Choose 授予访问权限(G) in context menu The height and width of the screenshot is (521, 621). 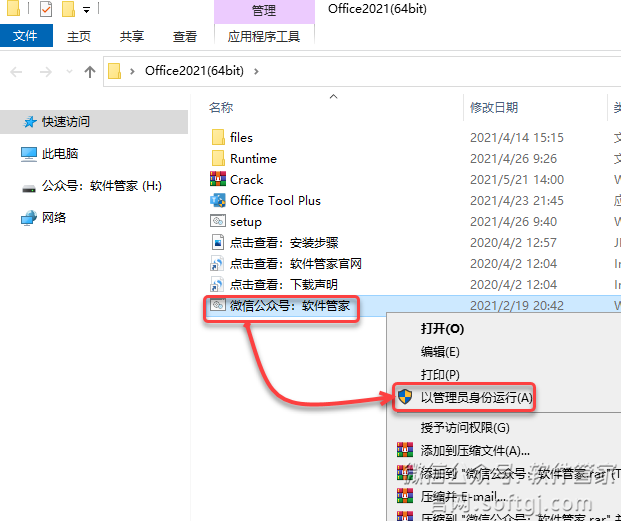[x=465, y=428]
